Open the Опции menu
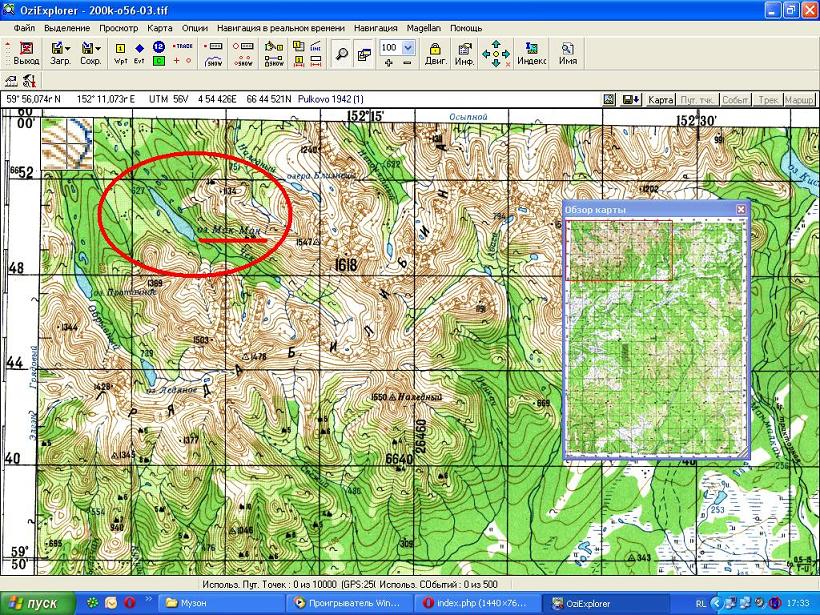This screenshot has height=615, width=820. (x=195, y=28)
